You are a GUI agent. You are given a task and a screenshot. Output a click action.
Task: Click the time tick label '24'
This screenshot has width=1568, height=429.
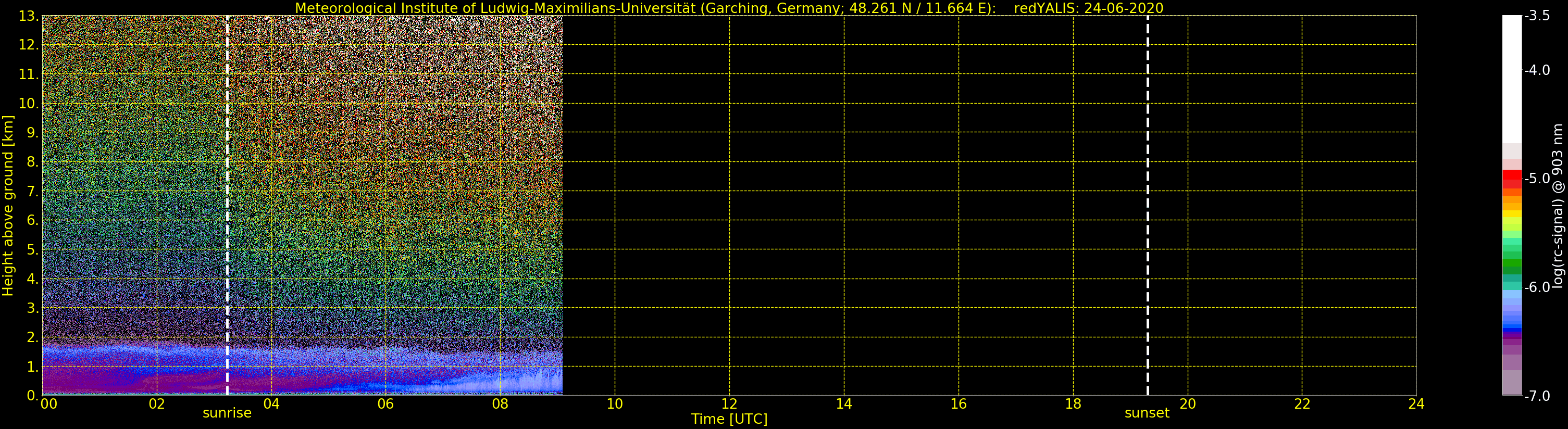tap(1416, 404)
